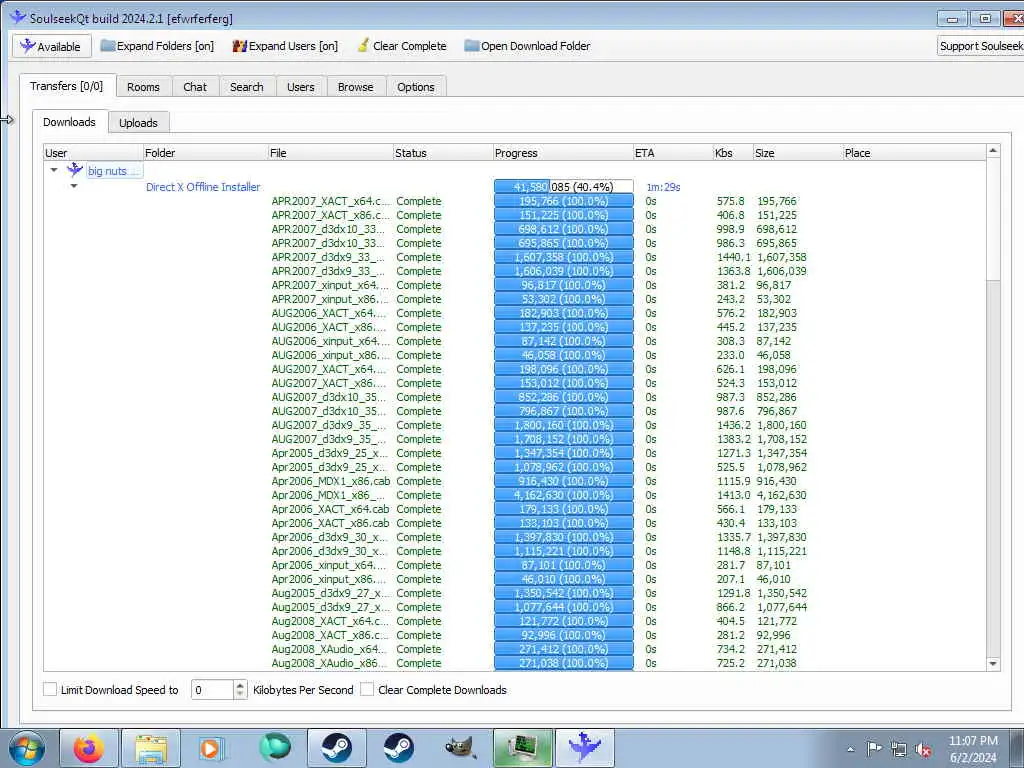Switch to the Uploads sub-tab
Screen dimensions: 1024x768
[138, 123]
